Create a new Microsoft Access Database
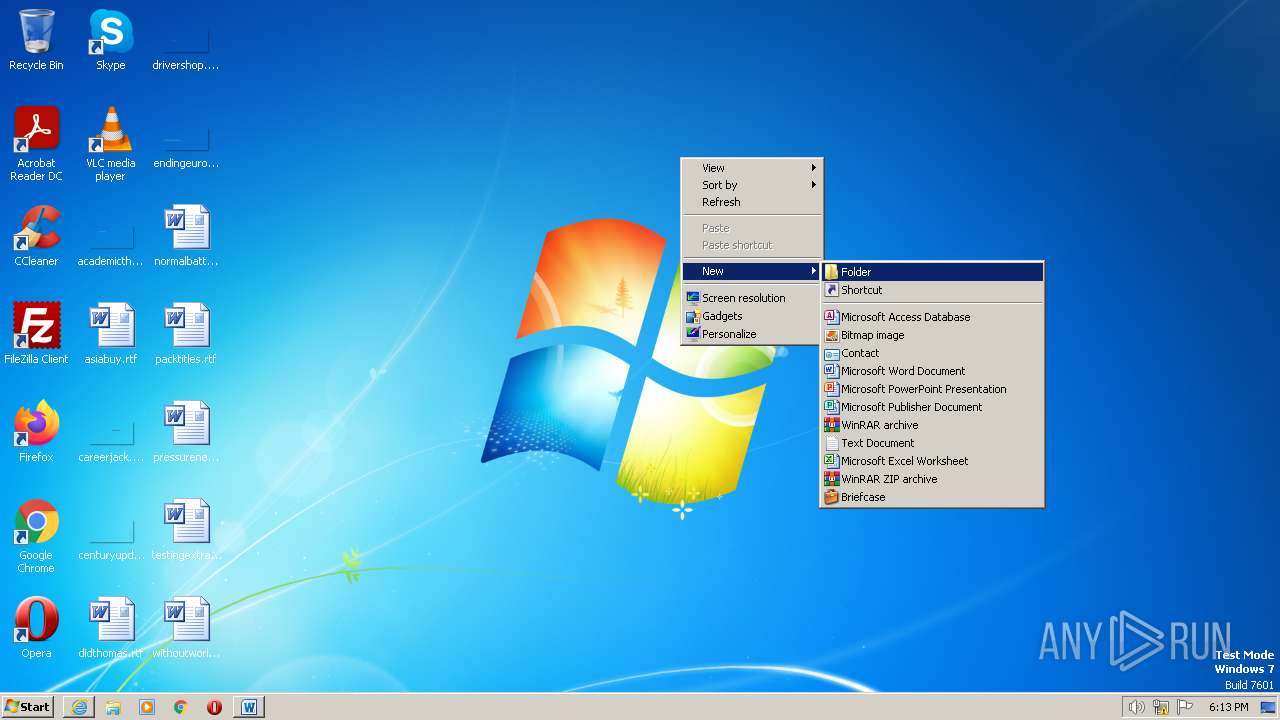This screenshot has width=1280, height=720. (x=933, y=317)
